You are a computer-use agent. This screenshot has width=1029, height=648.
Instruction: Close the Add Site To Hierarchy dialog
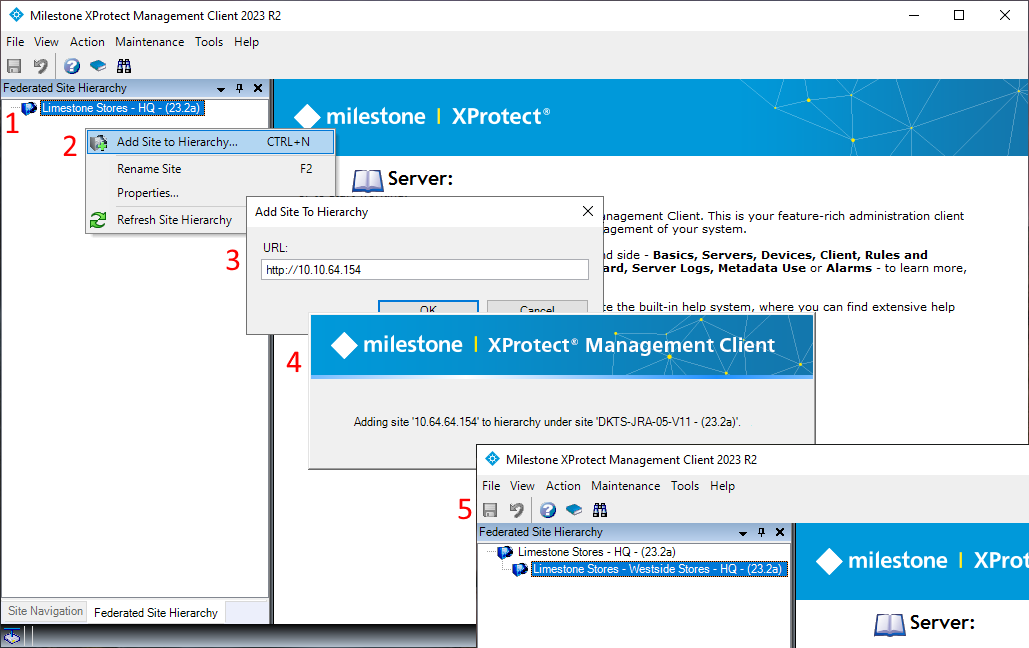click(x=588, y=211)
